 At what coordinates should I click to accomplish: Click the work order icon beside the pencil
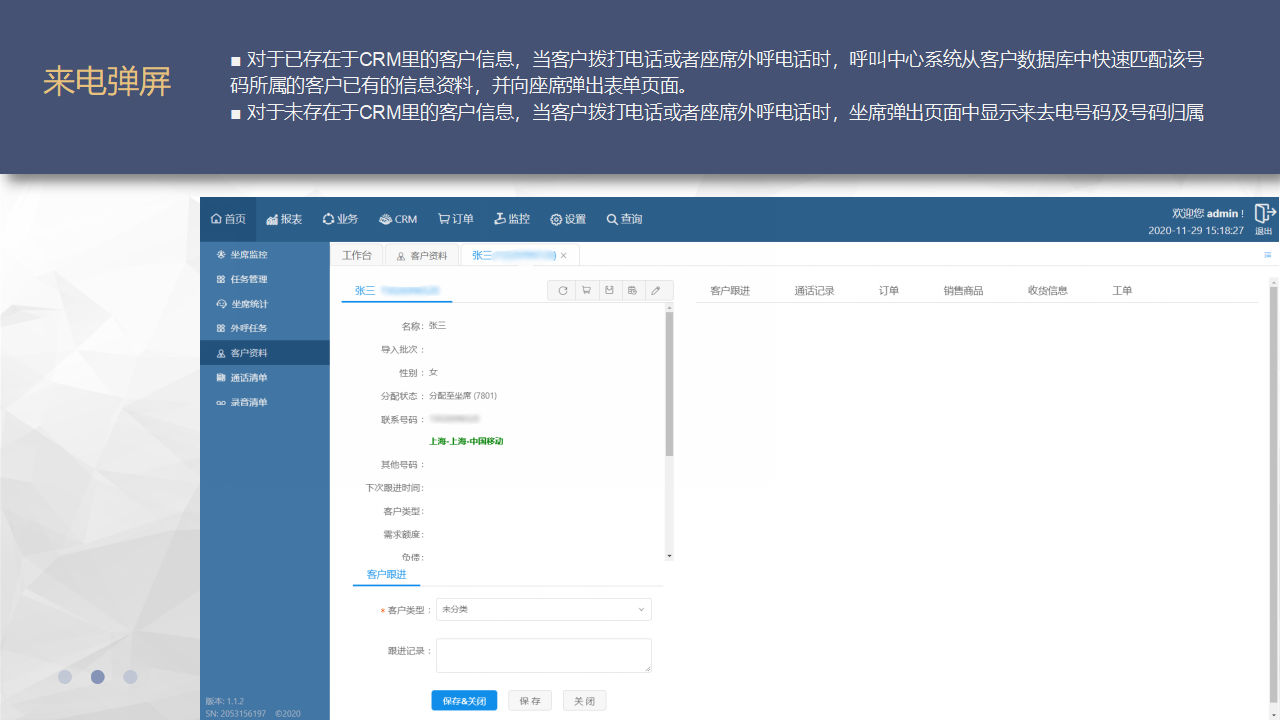pyautogui.click(x=632, y=290)
